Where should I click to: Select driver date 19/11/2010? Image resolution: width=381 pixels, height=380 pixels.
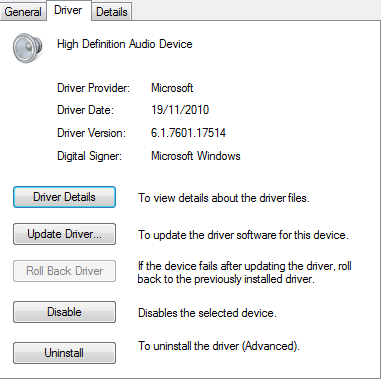(180, 110)
